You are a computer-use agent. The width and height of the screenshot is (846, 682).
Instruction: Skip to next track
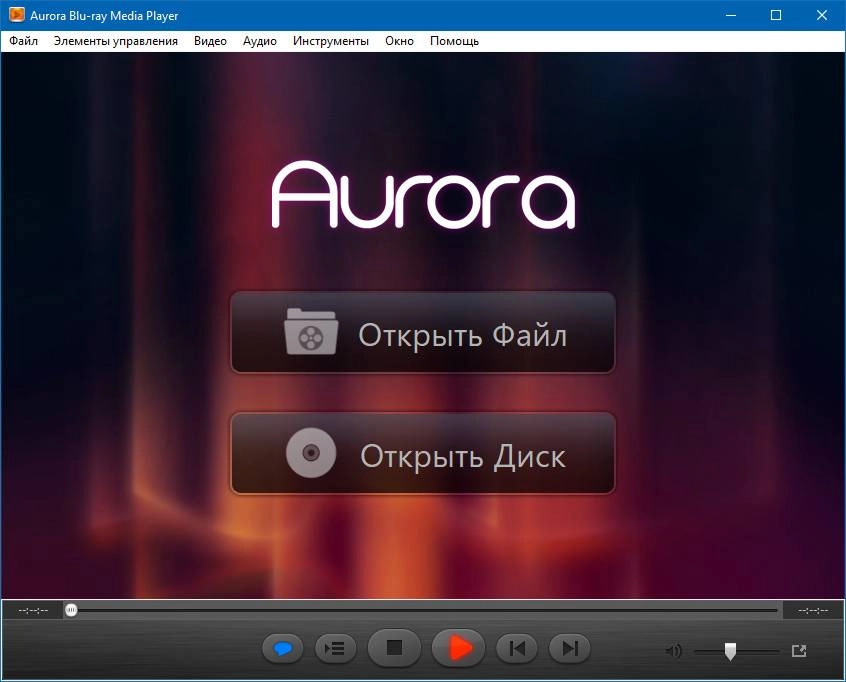click(x=569, y=648)
